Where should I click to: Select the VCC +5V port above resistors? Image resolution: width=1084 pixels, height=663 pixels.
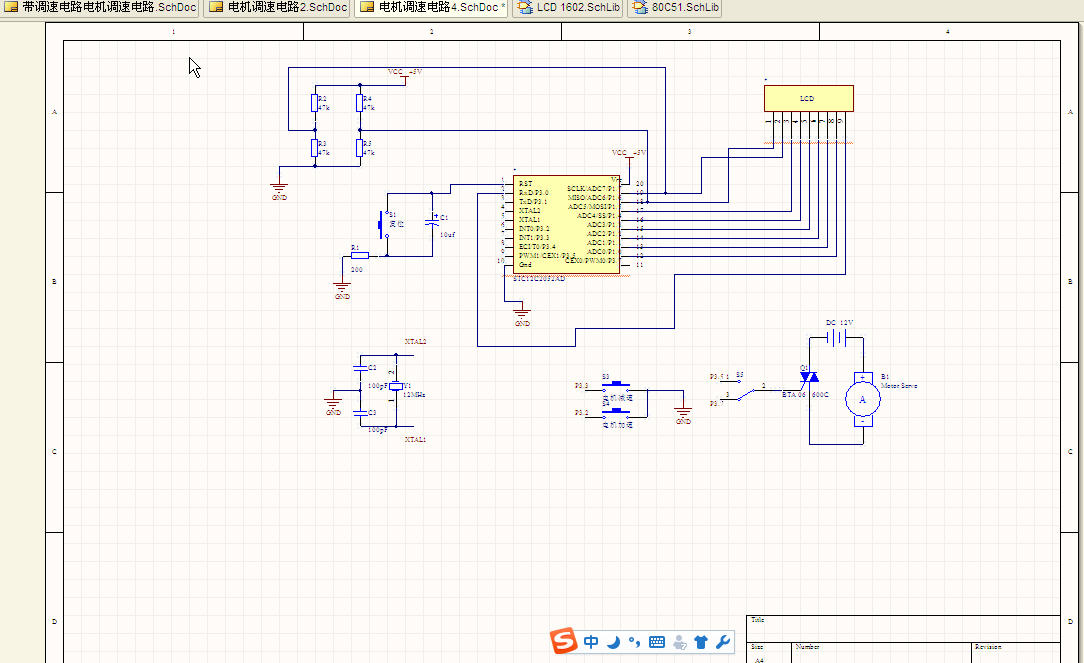pyautogui.click(x=405, y=75)
